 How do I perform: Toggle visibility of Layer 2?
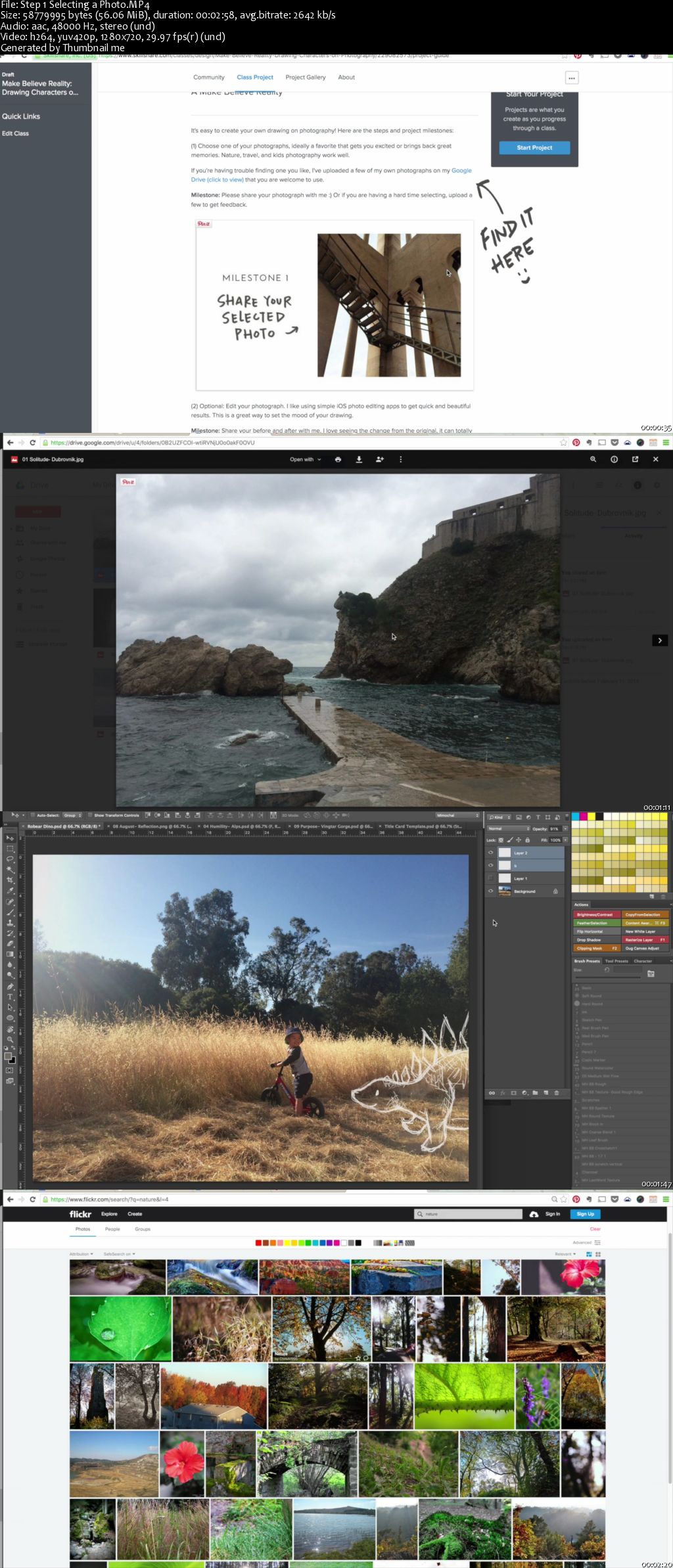tap(490, 853)
